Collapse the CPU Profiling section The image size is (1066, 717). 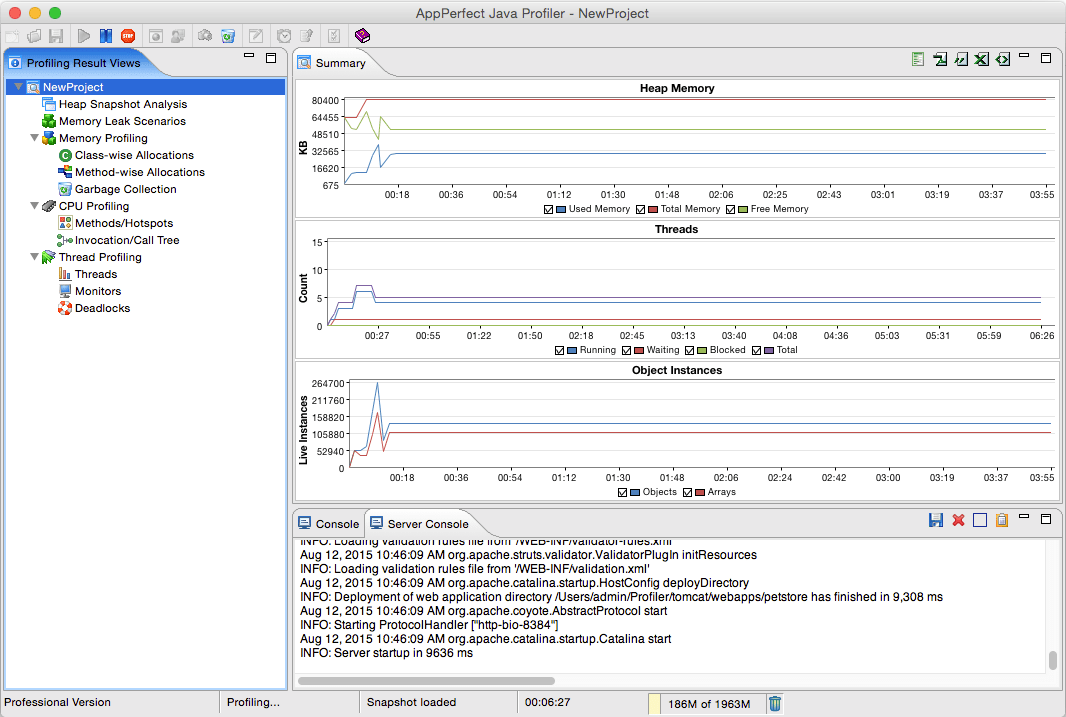coord(34,206)
